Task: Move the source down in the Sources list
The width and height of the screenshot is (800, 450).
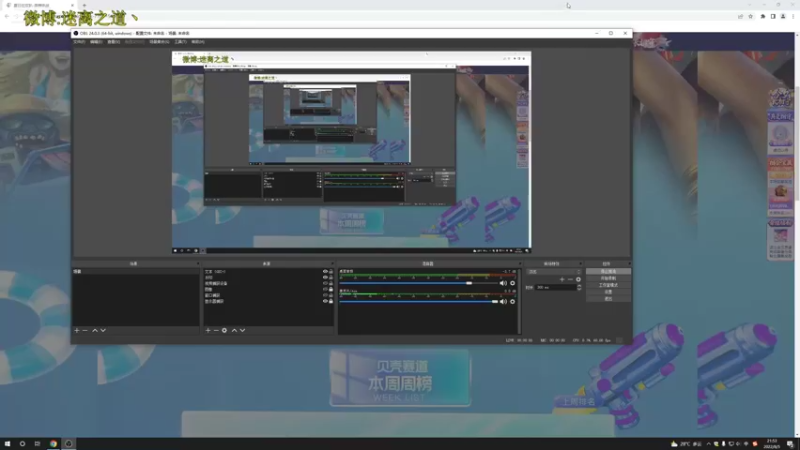Action: coord(242,331)
